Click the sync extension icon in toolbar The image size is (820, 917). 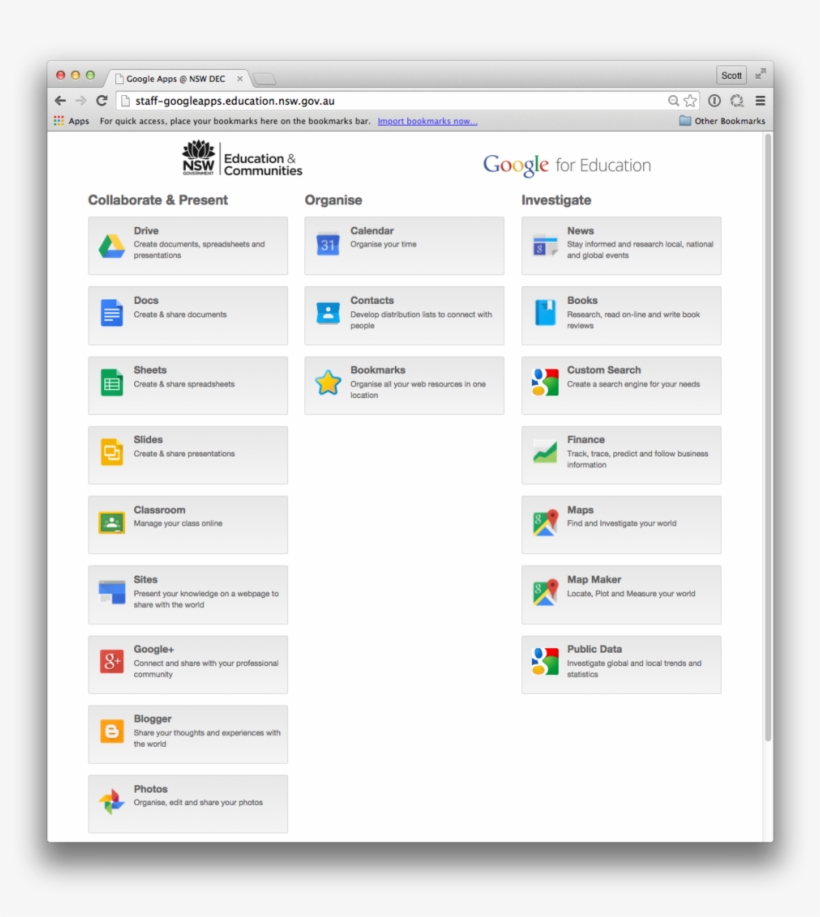[x=736, y=101]
